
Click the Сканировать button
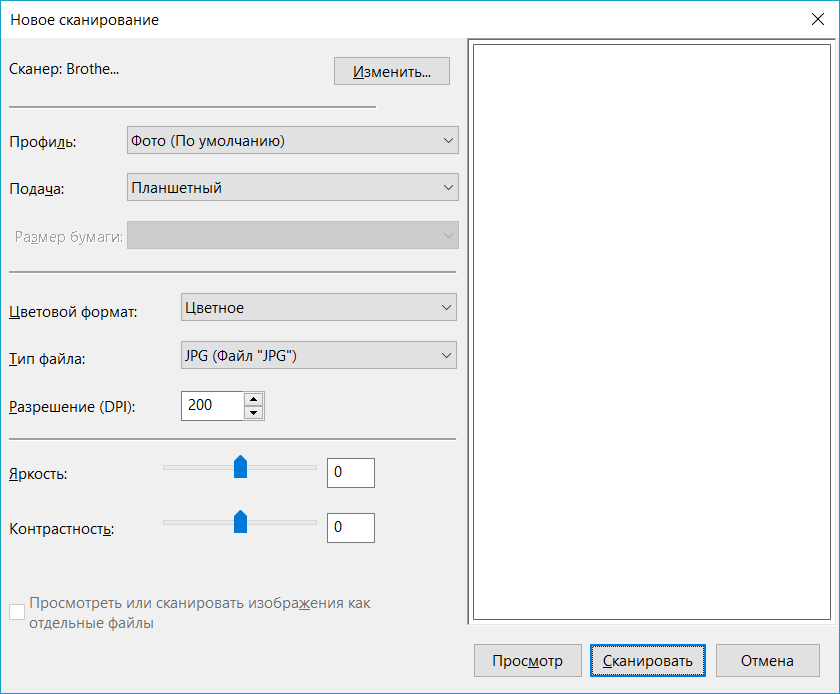(x=648, y=661)
